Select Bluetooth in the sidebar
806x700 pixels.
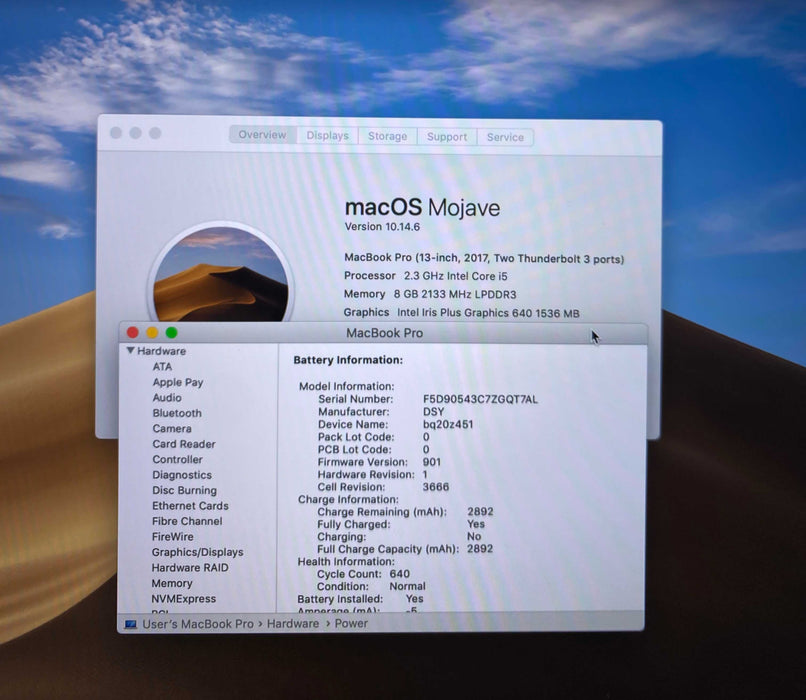177,413
